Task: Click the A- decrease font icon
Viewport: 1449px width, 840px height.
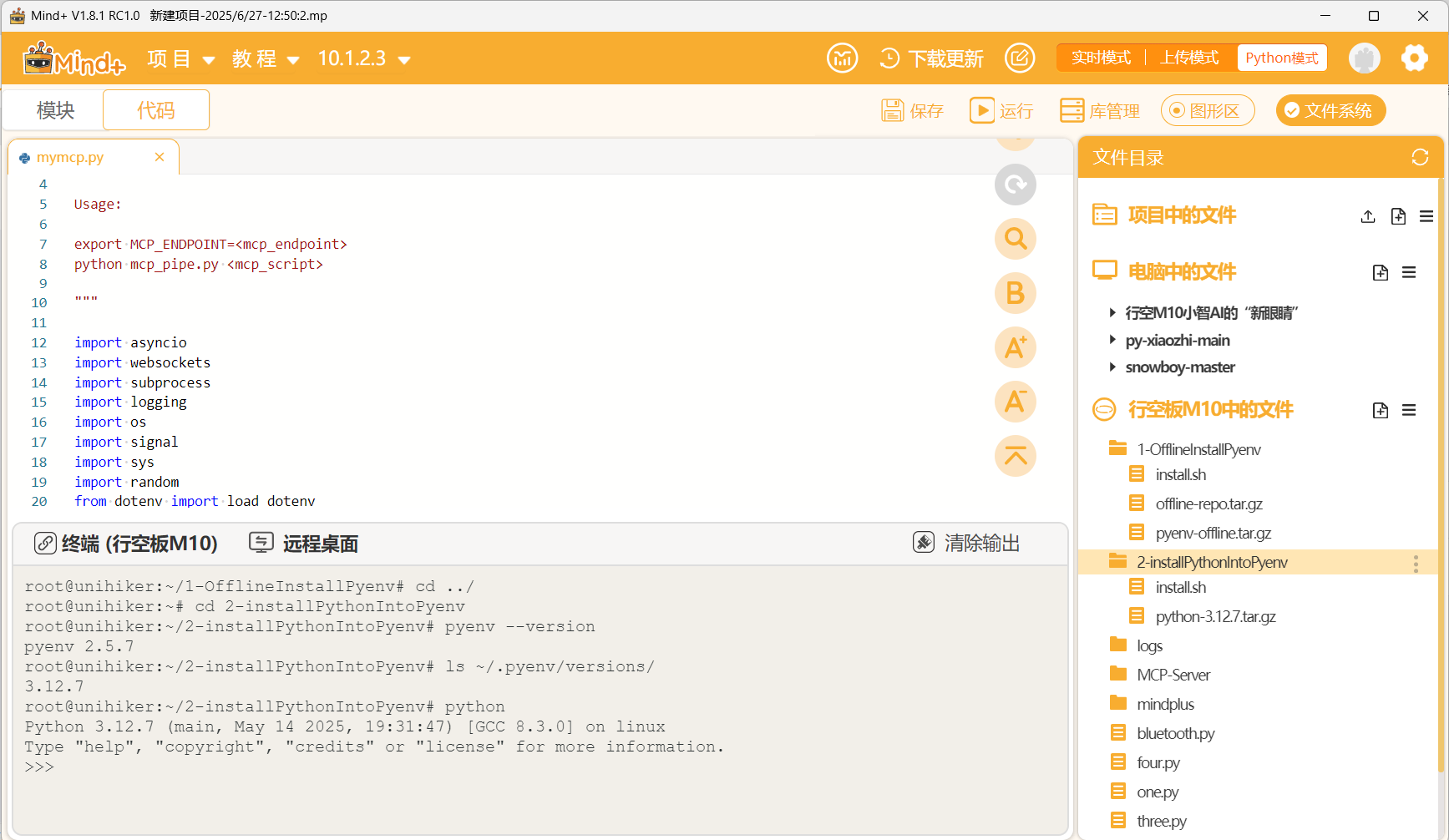Action: point(1016,402)
